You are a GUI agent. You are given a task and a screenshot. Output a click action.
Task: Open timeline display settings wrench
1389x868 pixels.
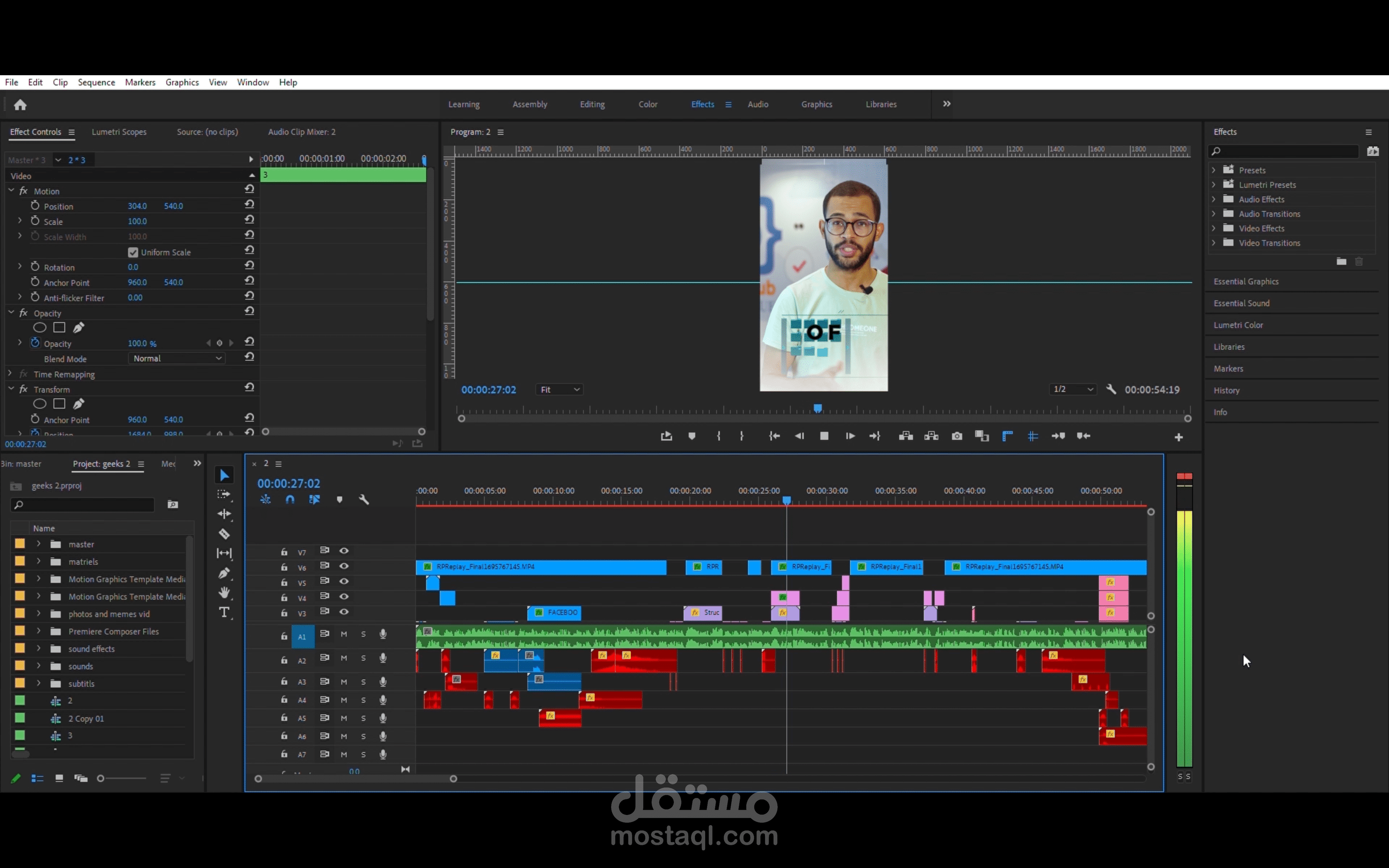pos(364,500)
